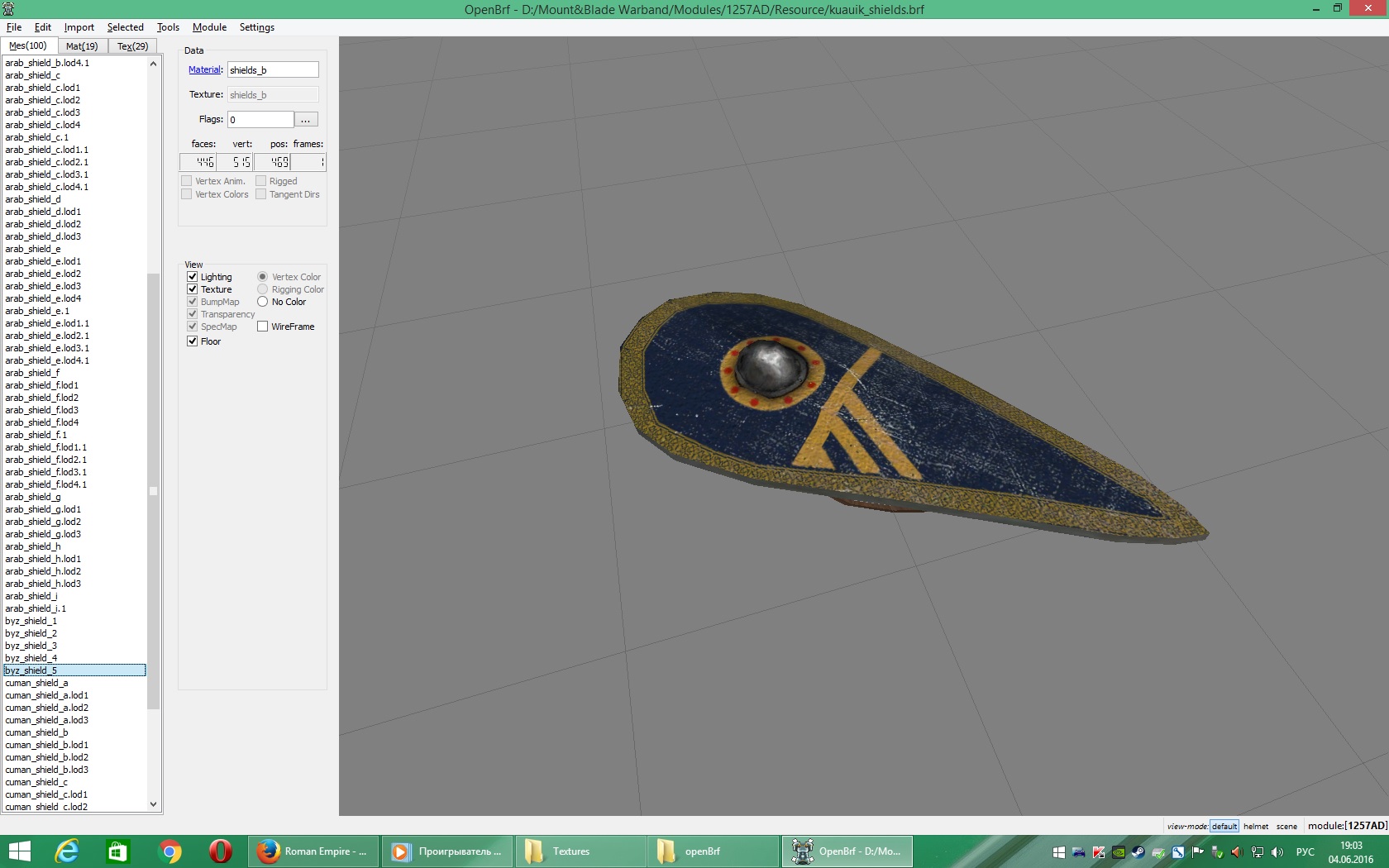Screen dimensions: 1389x868
Task: Open the Edit menu
Action: [x=43, y=27]
